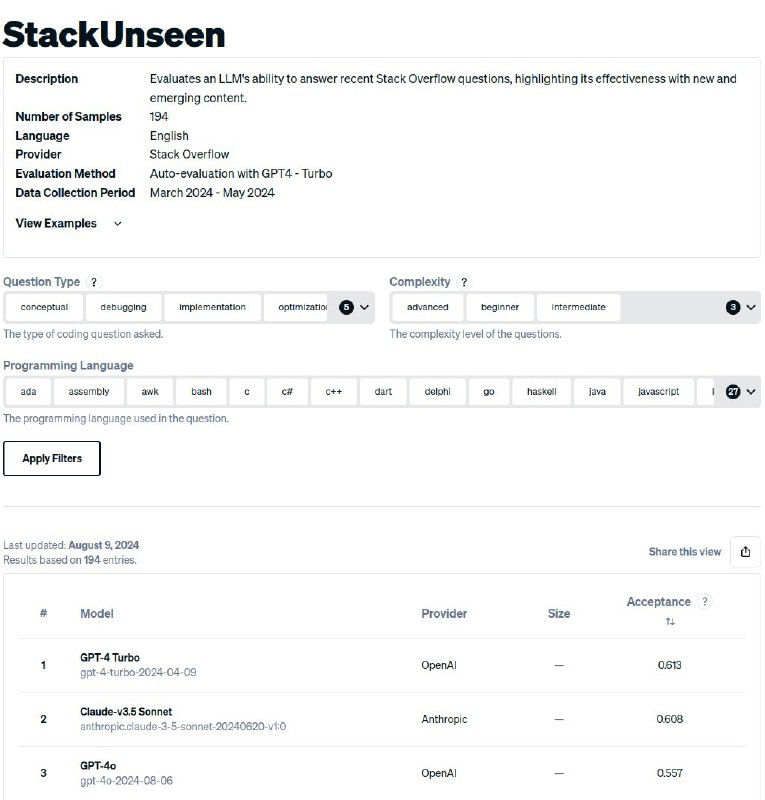Select the go language chip
The image size is (765, 800).
click(x=489, y=392)
